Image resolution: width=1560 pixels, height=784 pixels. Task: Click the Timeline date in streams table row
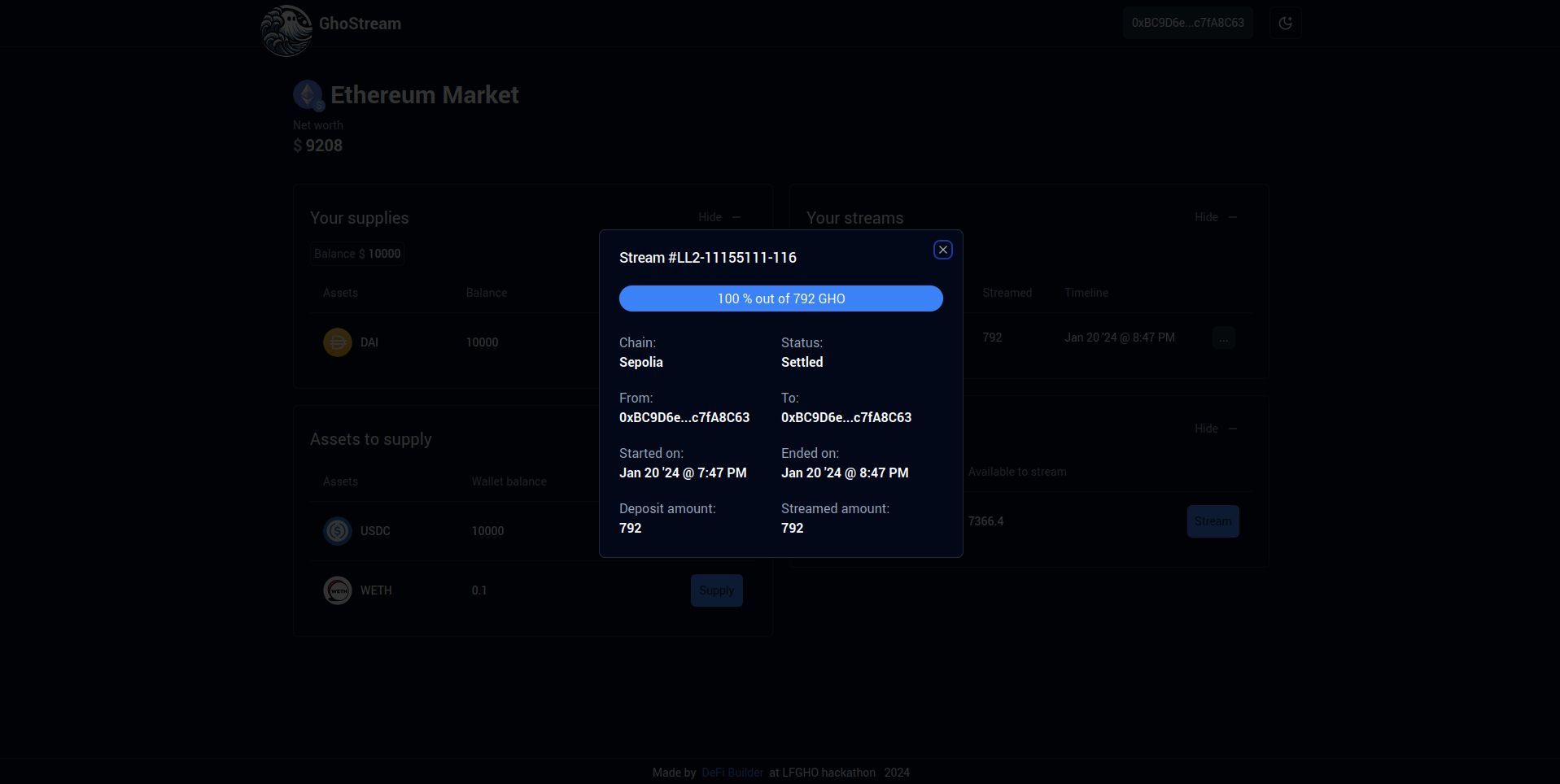coord(1119,338)
